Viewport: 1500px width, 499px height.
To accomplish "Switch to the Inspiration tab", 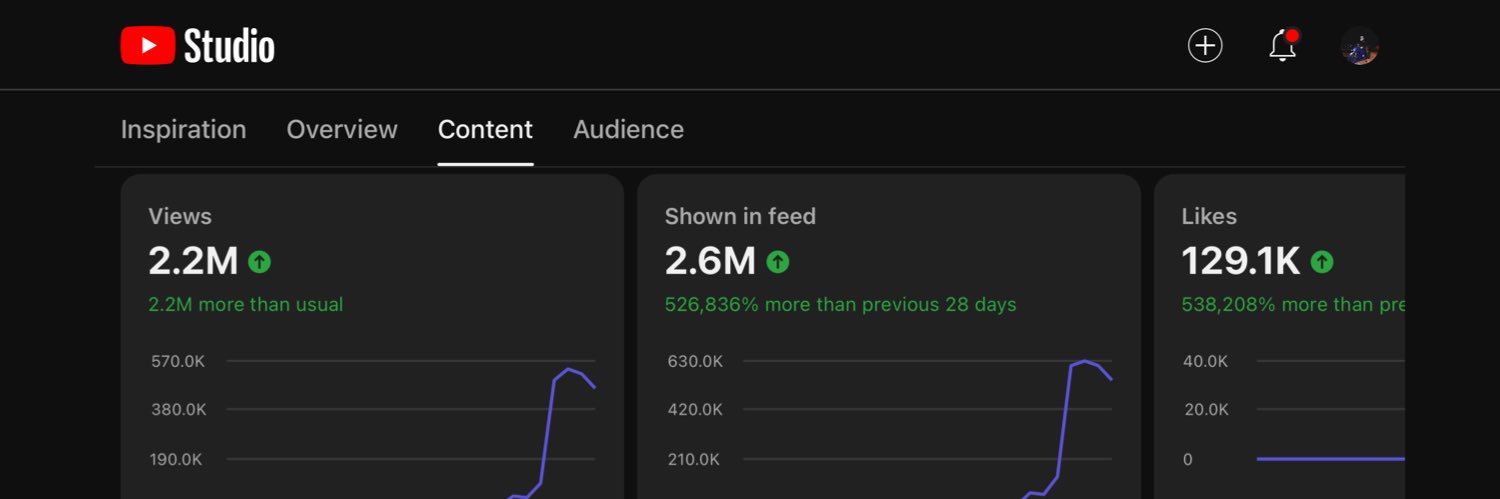I will point(183,130).
